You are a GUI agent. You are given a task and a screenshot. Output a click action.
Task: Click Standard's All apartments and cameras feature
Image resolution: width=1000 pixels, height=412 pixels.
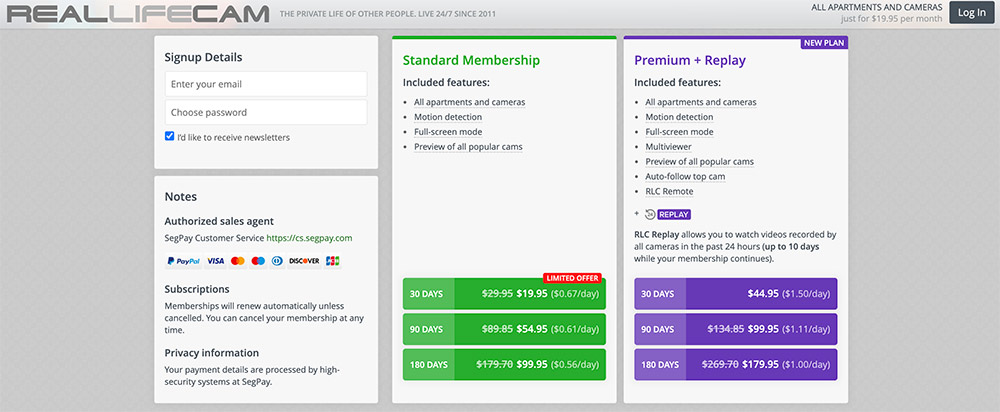pyautogui.click(x=469, y=102)
